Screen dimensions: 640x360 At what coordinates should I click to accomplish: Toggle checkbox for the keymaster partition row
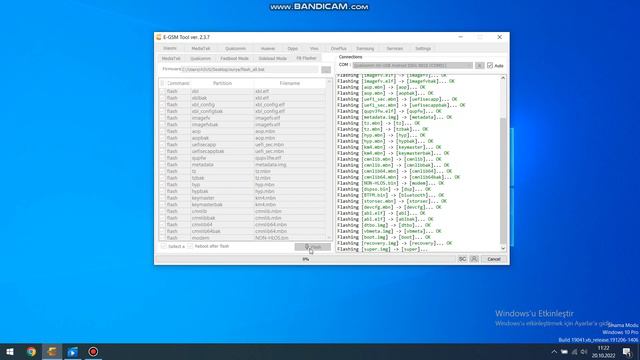pos(162,198)
